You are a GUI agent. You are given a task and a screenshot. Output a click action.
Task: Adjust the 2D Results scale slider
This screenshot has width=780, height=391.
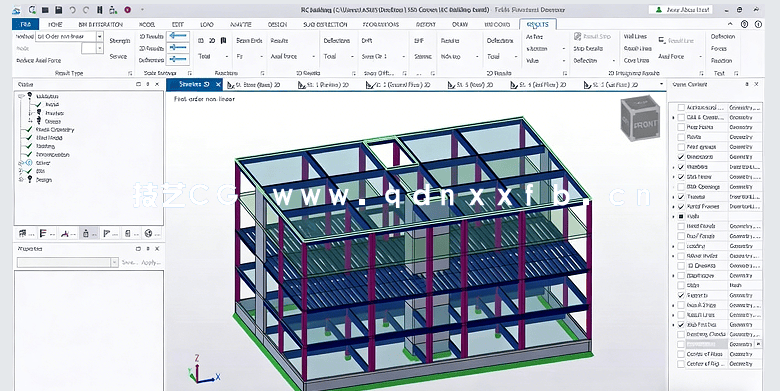point(177,48)
